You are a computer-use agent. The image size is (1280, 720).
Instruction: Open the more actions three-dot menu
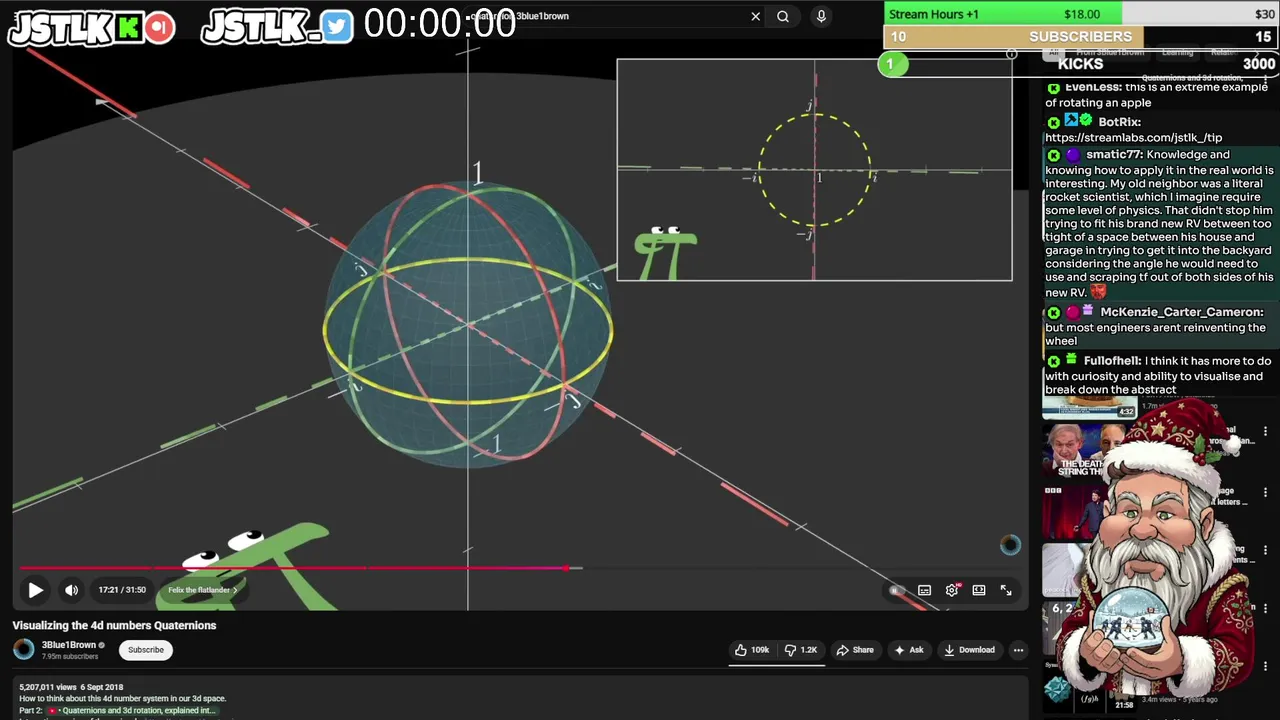pos(1018,650)
